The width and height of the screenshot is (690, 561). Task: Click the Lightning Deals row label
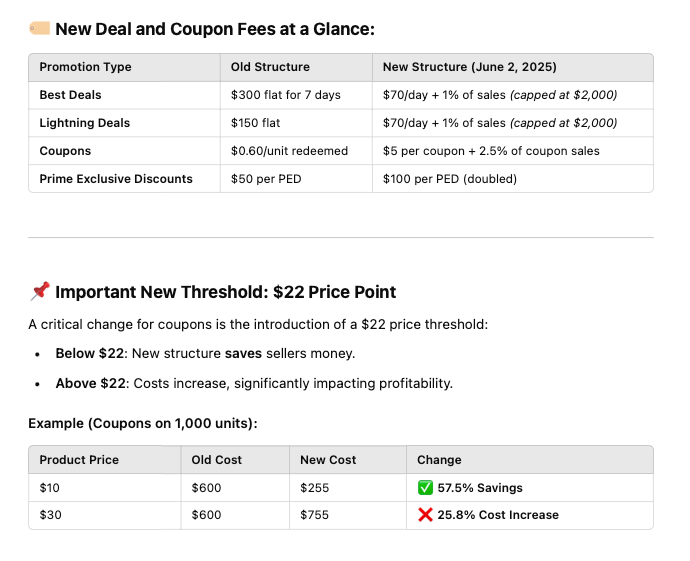(84, 123)
